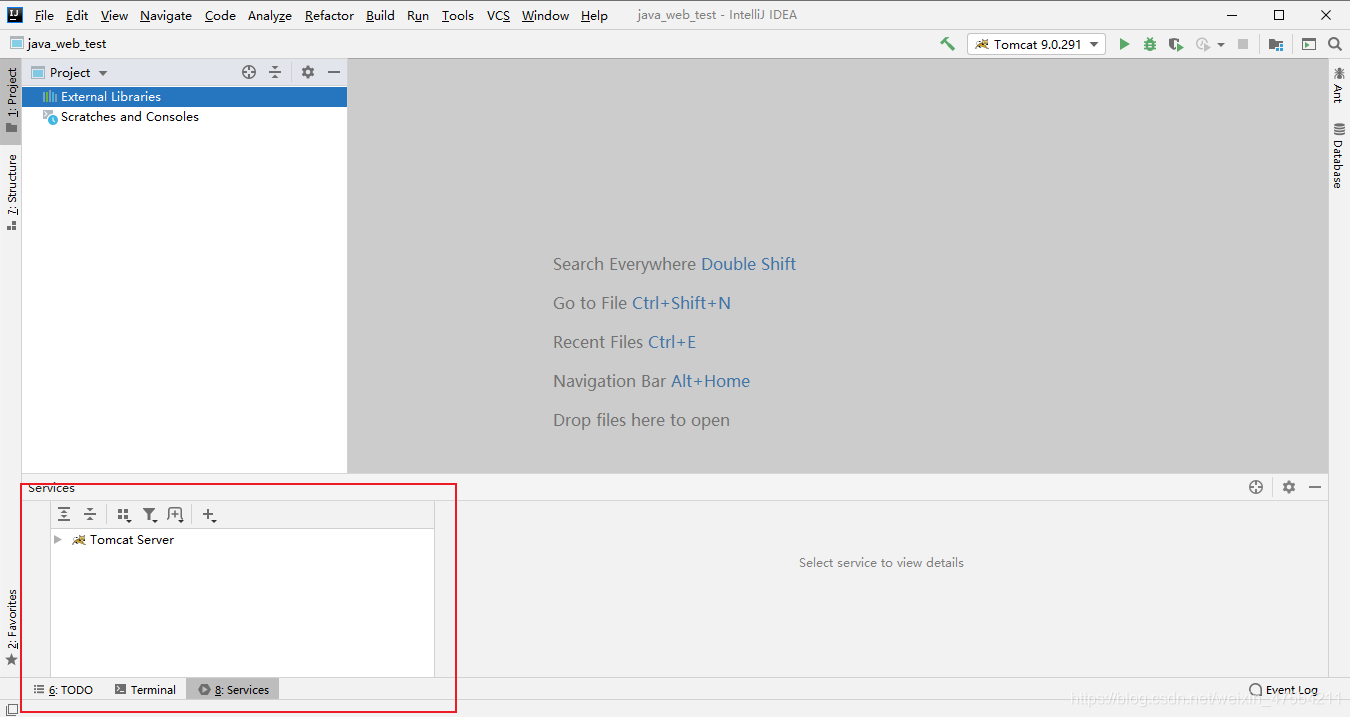Start debugging with the green bug icon
Image resolution: width=1350 pixels, height=717 pixels.
[x=1150, y=44]
